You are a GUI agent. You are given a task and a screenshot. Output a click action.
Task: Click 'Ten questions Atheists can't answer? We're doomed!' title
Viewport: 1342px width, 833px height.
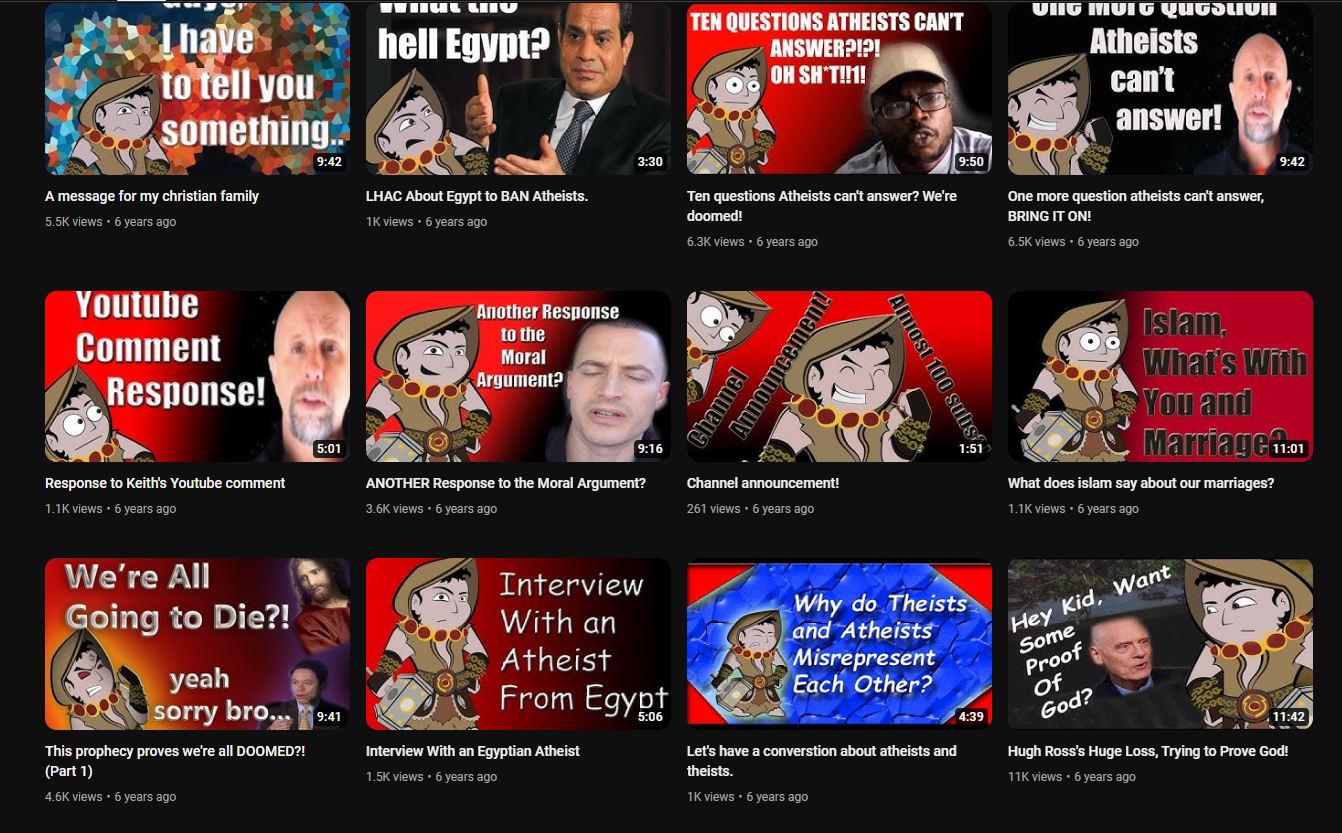[x=822, y=206]
